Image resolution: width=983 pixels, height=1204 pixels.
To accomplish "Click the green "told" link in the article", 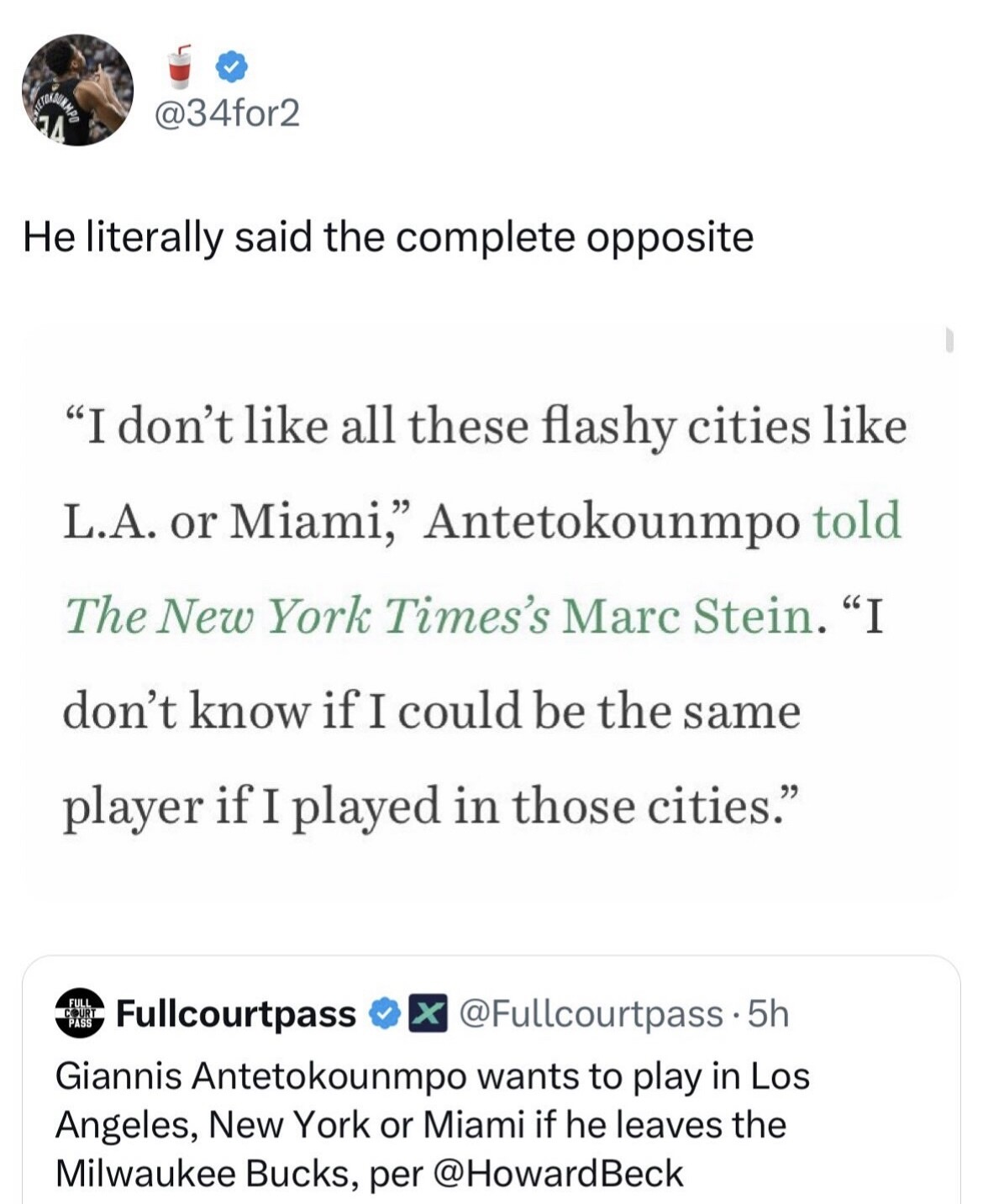I will 857,521.
